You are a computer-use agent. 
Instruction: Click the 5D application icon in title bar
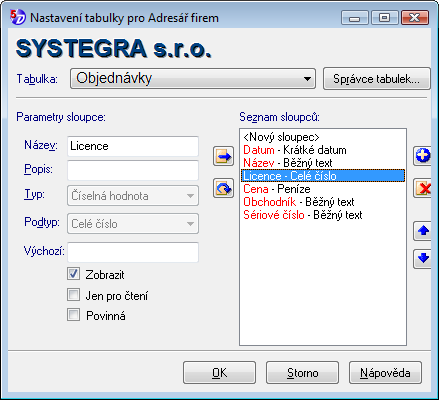pyautogui.click(x=17, y=17)
